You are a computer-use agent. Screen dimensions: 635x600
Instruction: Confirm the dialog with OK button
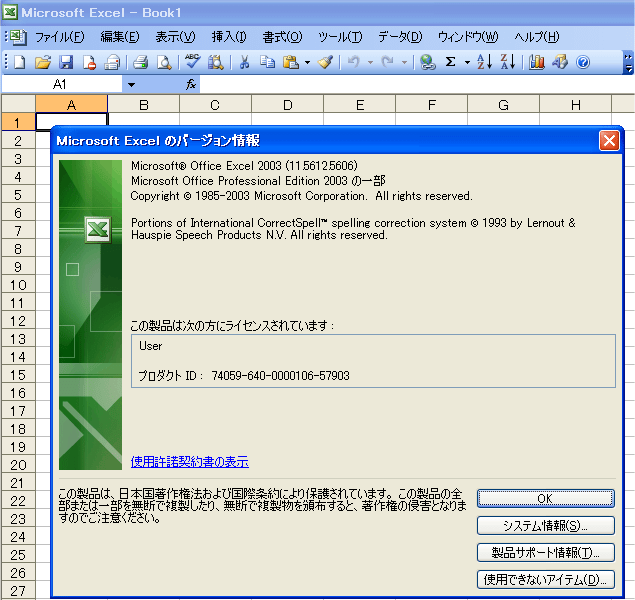[x=546, y=498]
